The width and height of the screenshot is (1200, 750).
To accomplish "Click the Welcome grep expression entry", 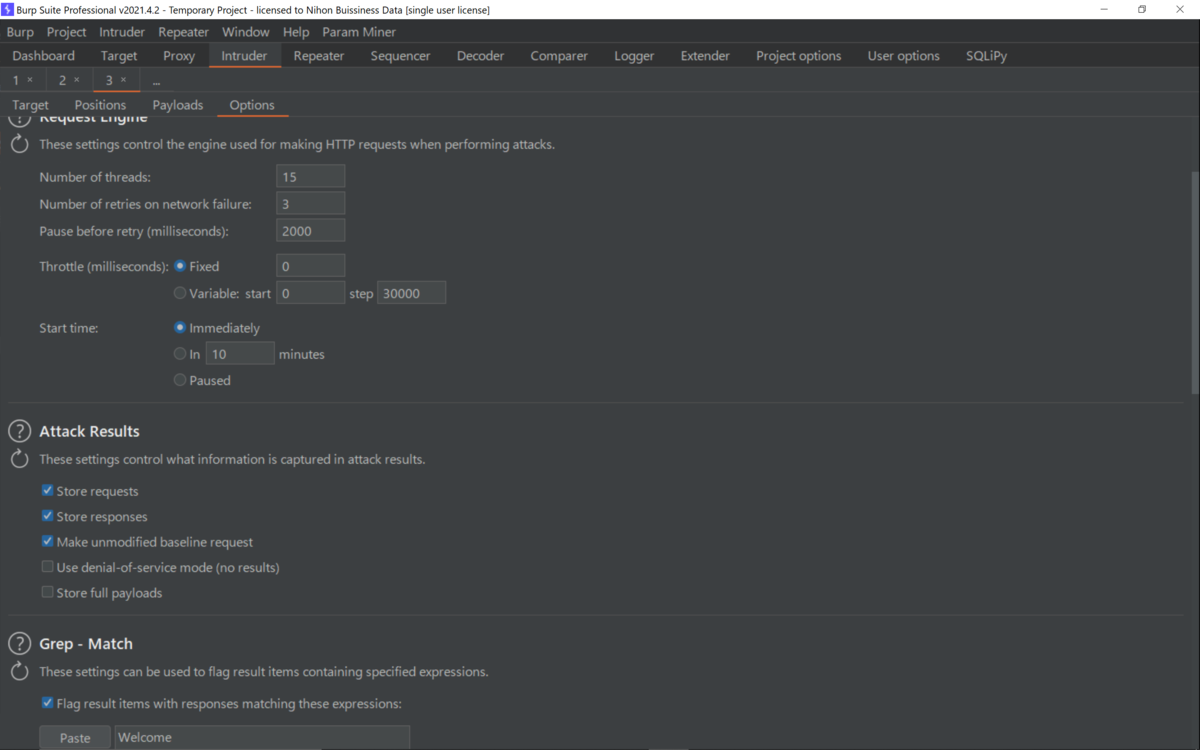I will tap(262, 738).
